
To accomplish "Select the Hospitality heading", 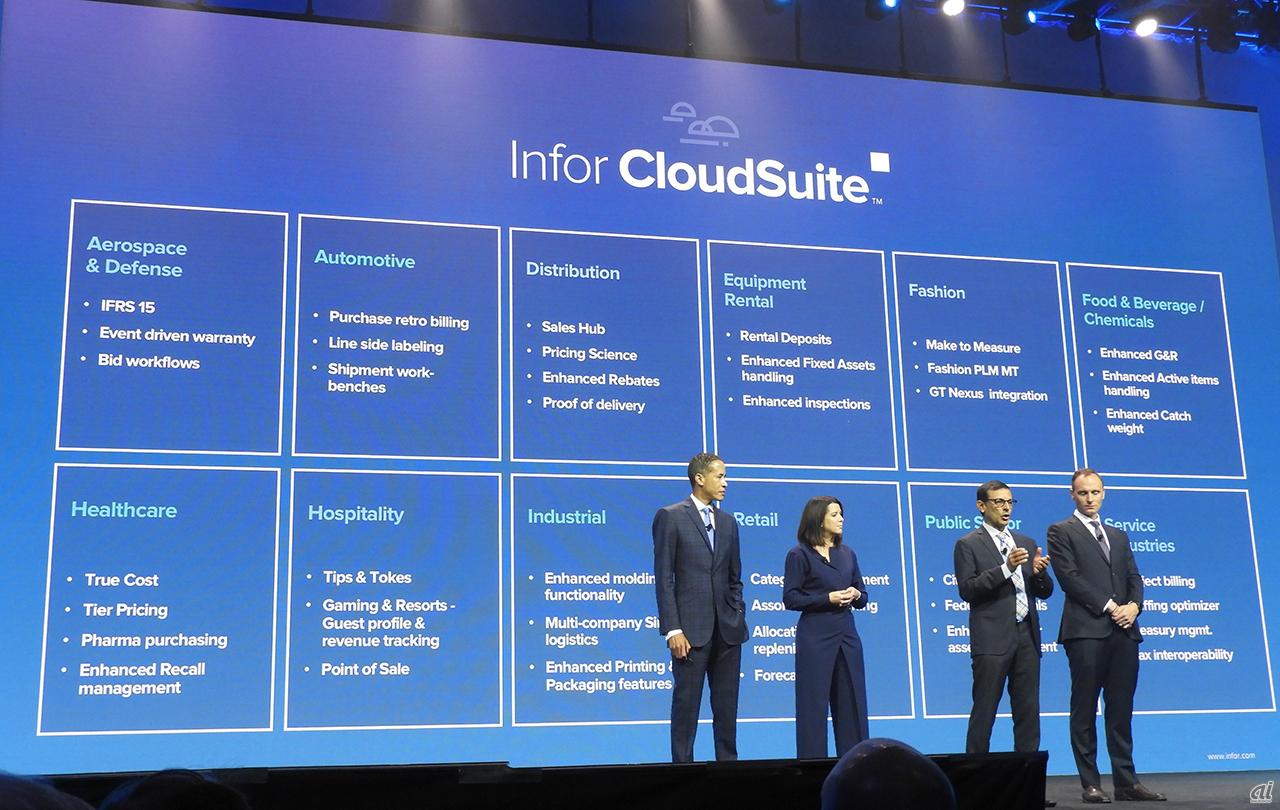I will [356, 514].
